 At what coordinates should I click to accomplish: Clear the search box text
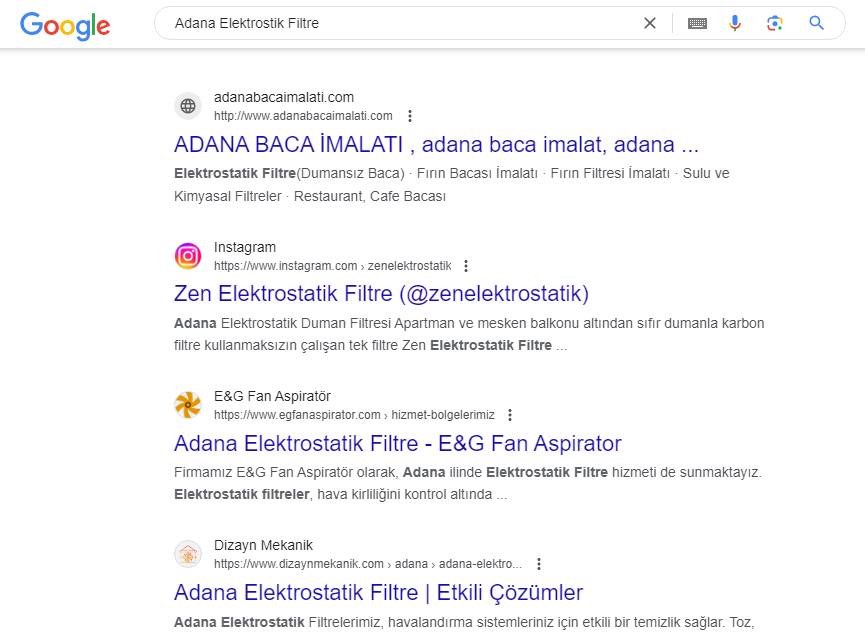click(650, 23)
